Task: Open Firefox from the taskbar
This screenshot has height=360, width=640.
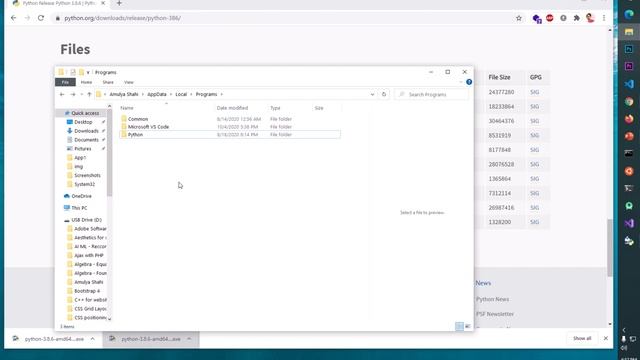Action: pos(629,119)
